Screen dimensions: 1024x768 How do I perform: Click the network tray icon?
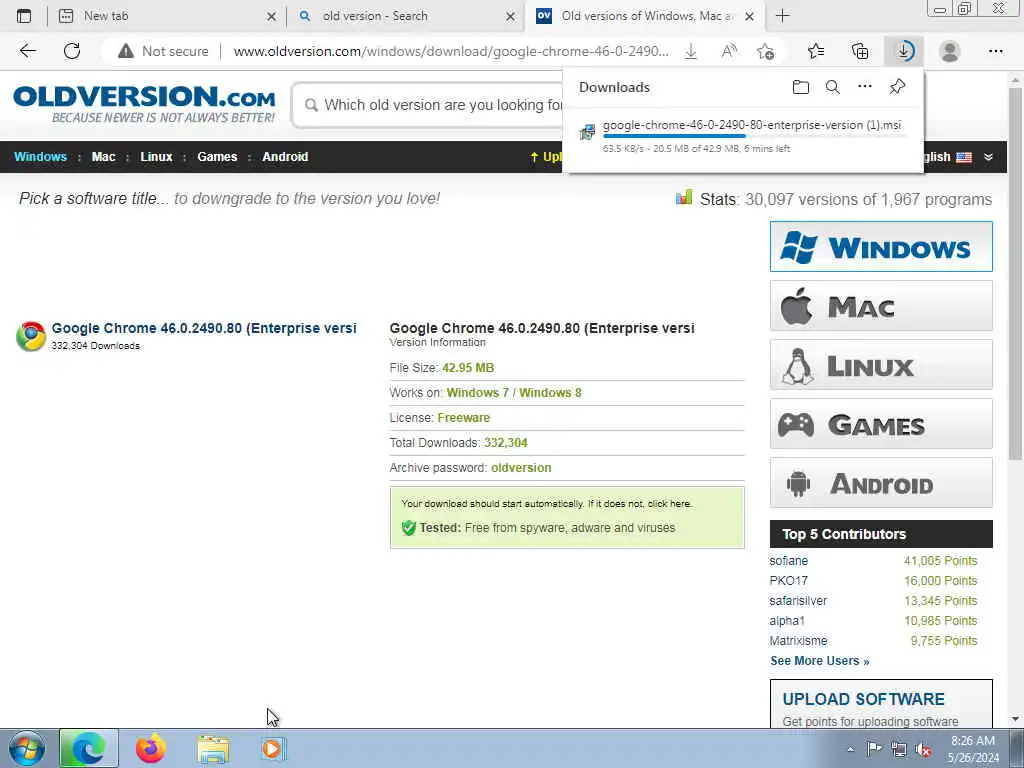tap(899, 749)
